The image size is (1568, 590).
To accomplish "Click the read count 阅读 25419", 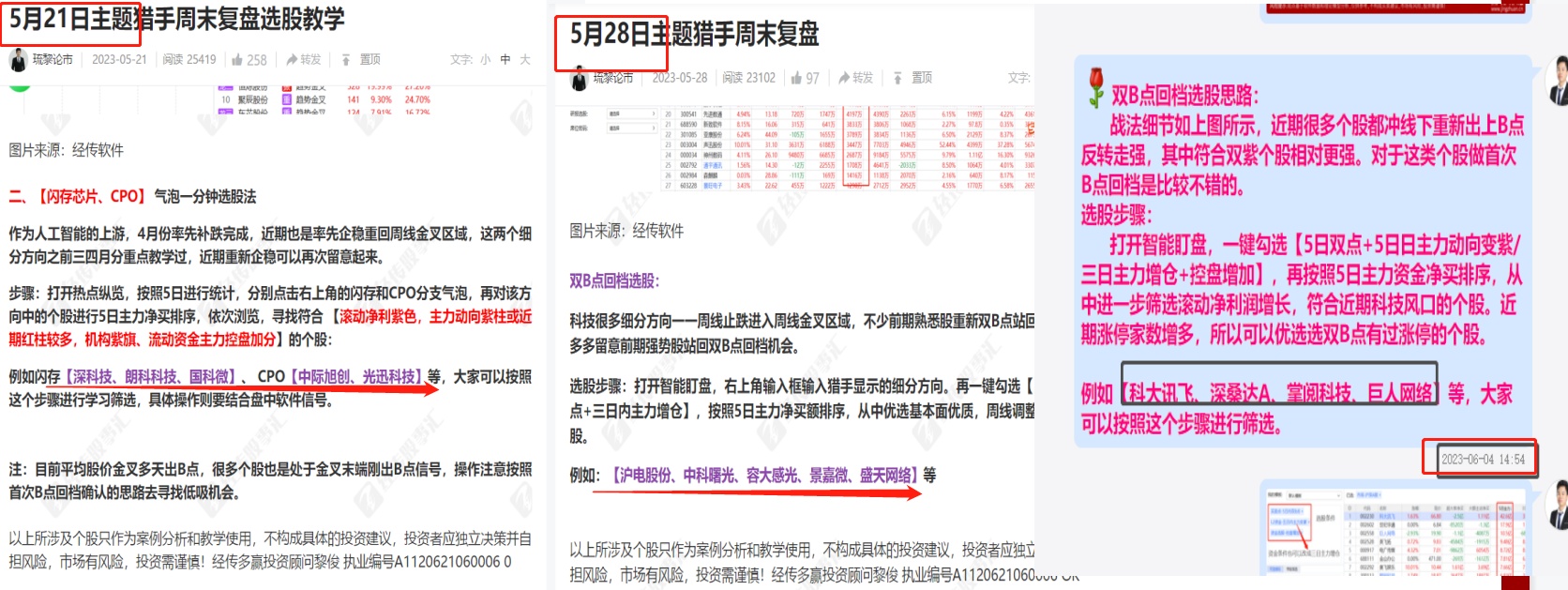I will pyautogui.click(x=189, y=60).
